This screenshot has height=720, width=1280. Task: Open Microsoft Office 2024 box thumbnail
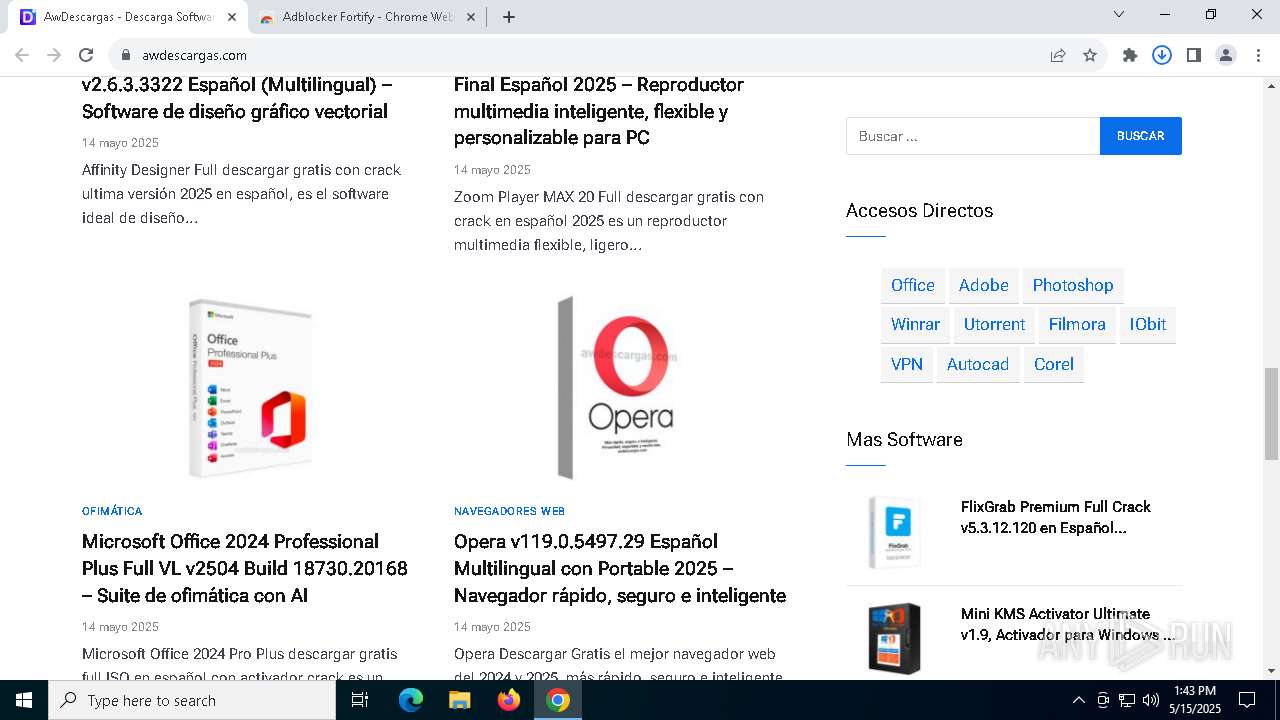[250, 388]
